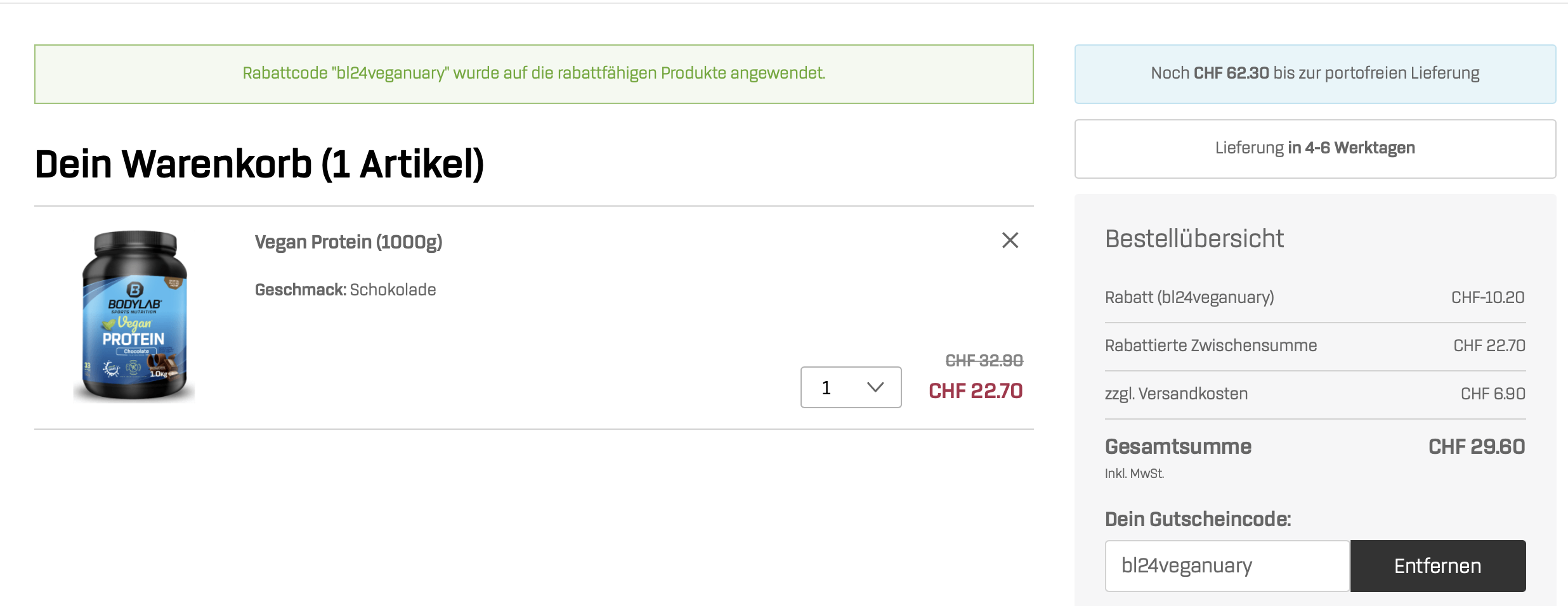
Task: Click the Geschmack: Schokolade text
Action: [345, 290]
